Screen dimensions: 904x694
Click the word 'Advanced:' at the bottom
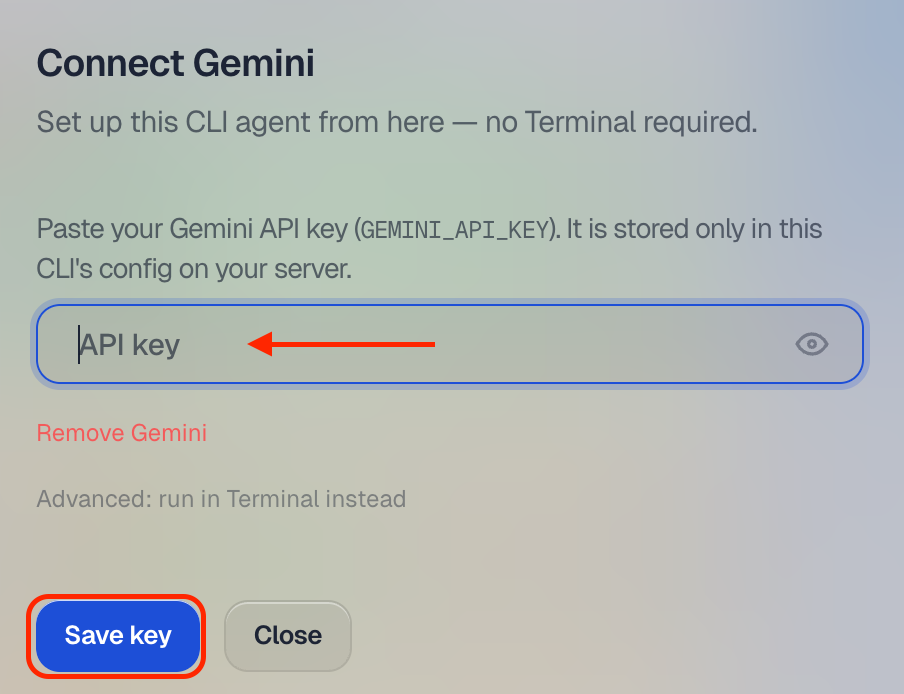pyautogui.click(x=94, y=499)
